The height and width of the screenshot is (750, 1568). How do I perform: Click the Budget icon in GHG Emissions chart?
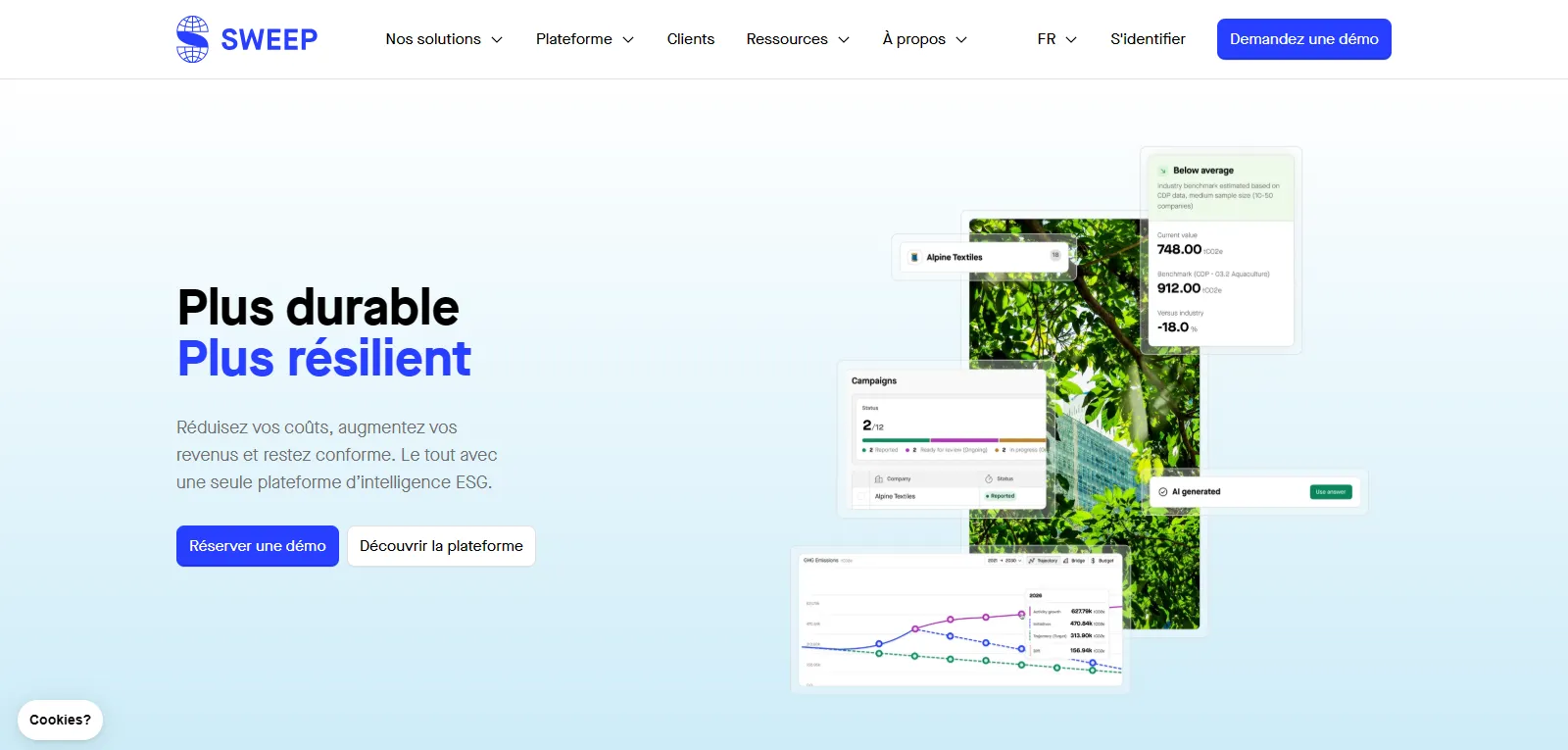pyautogui.click(x=1094, y=561)
